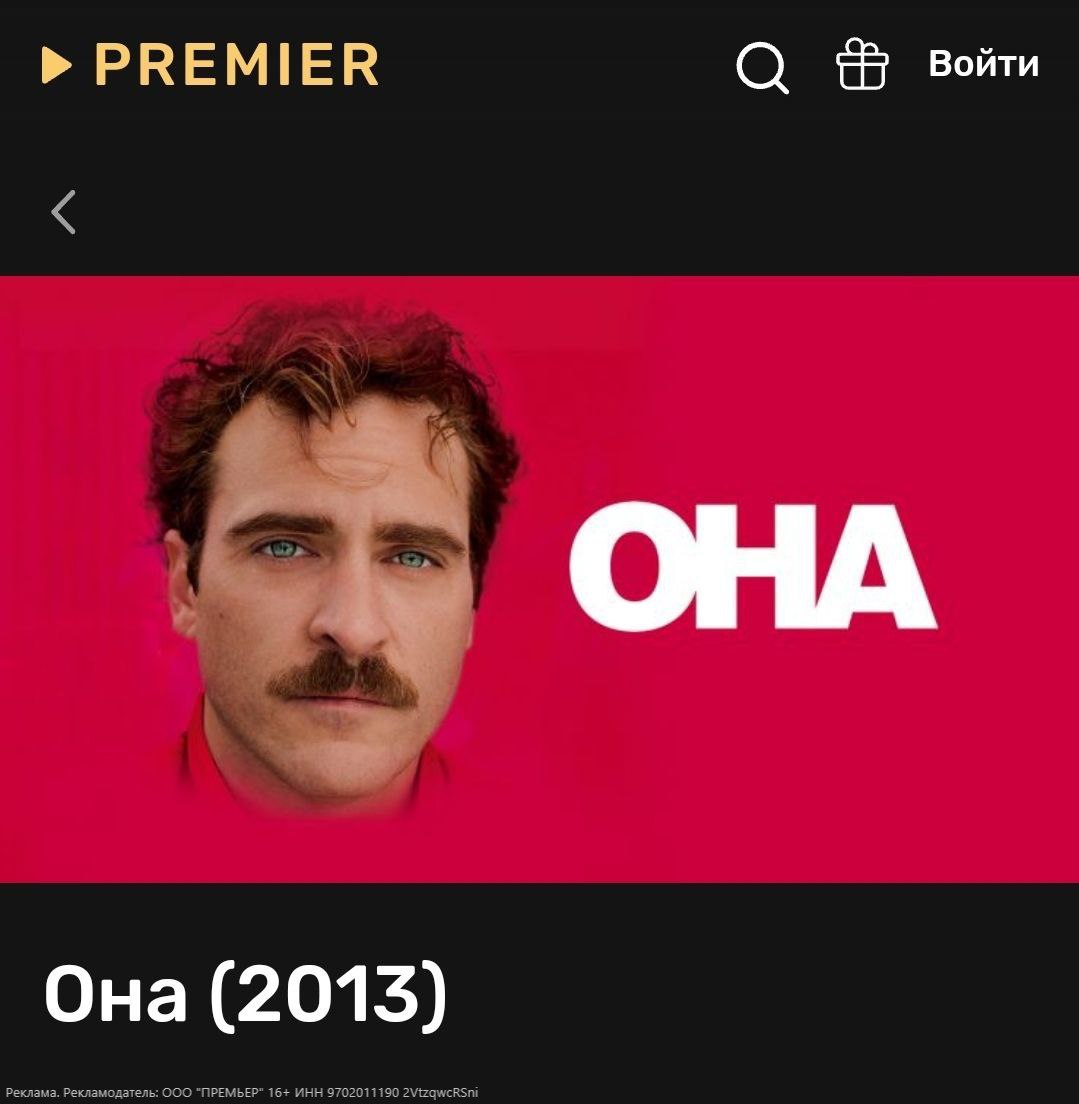Click the white ОНА lettering on poster
The image size is (1079, 1104).
(x=752, y=566)
